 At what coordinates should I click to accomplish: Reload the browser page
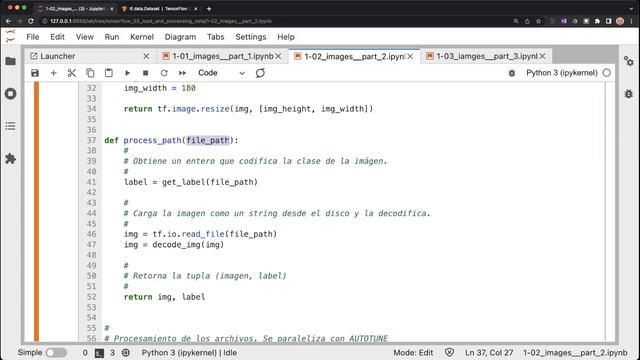(x=31, y=21)
